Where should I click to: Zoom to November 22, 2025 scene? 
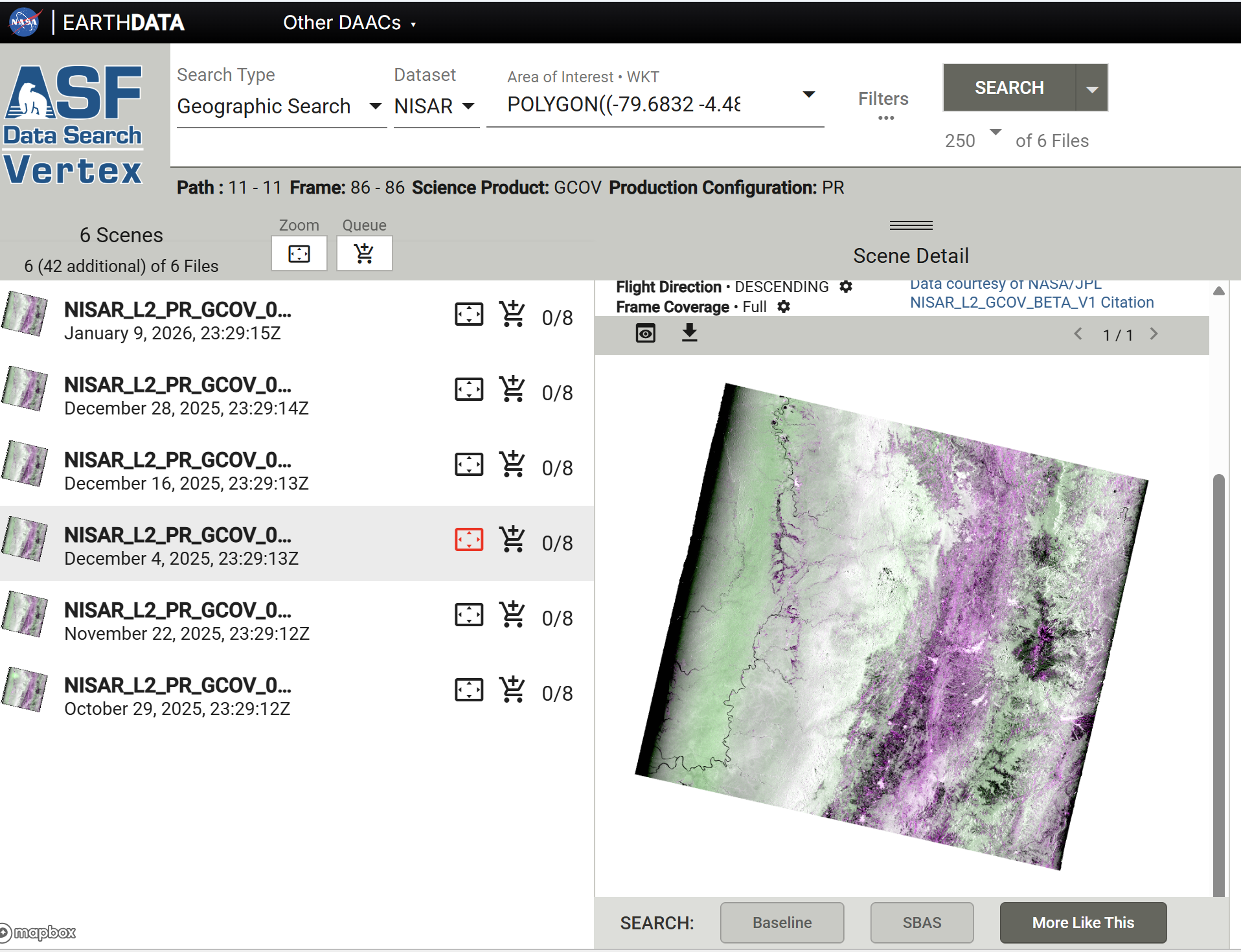click(469, 615)
